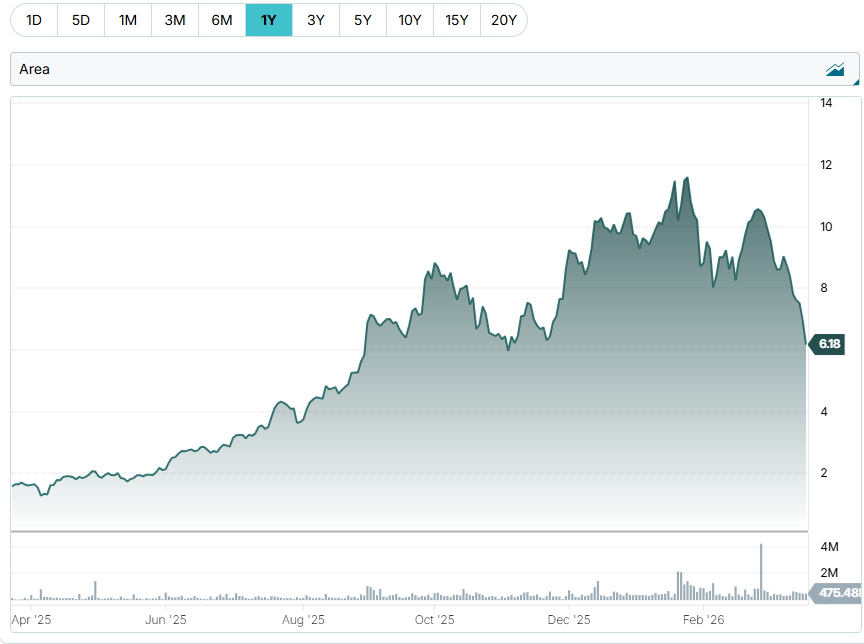Show the 5Y price history

[x=363, y=20]
